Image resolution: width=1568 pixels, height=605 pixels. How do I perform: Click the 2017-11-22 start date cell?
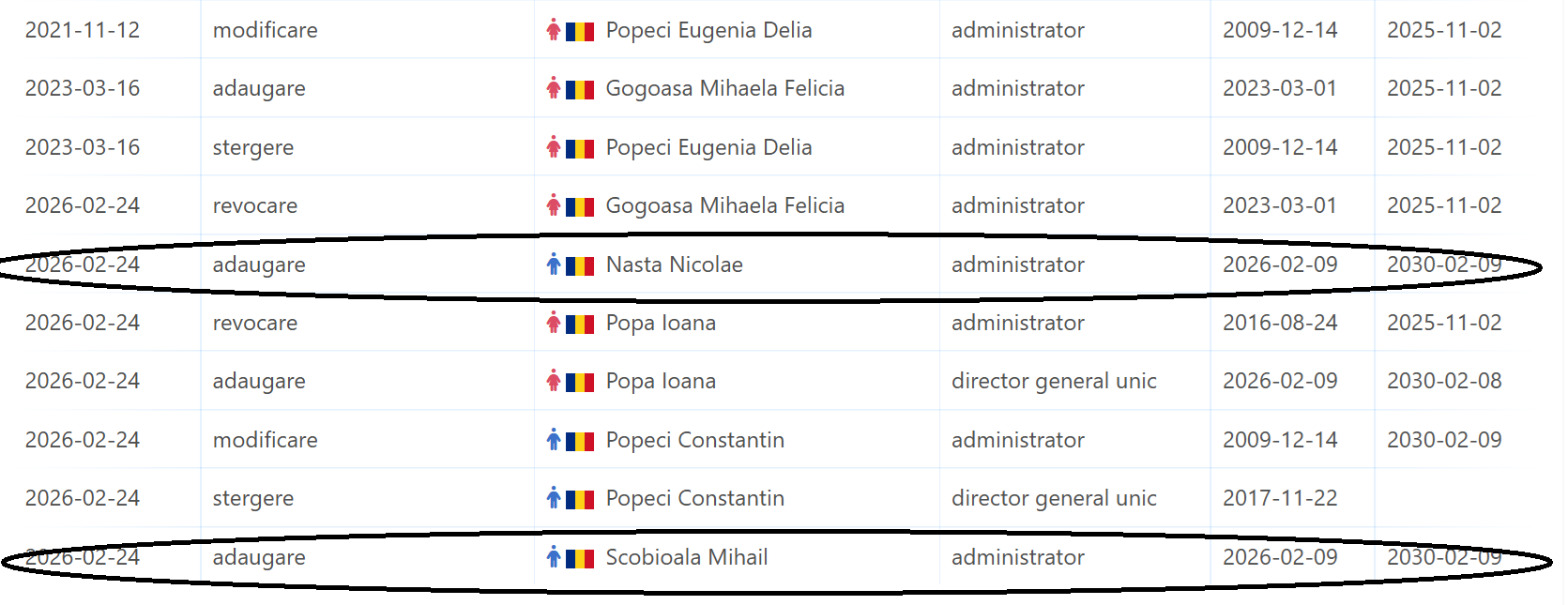tap(1280, 498)
